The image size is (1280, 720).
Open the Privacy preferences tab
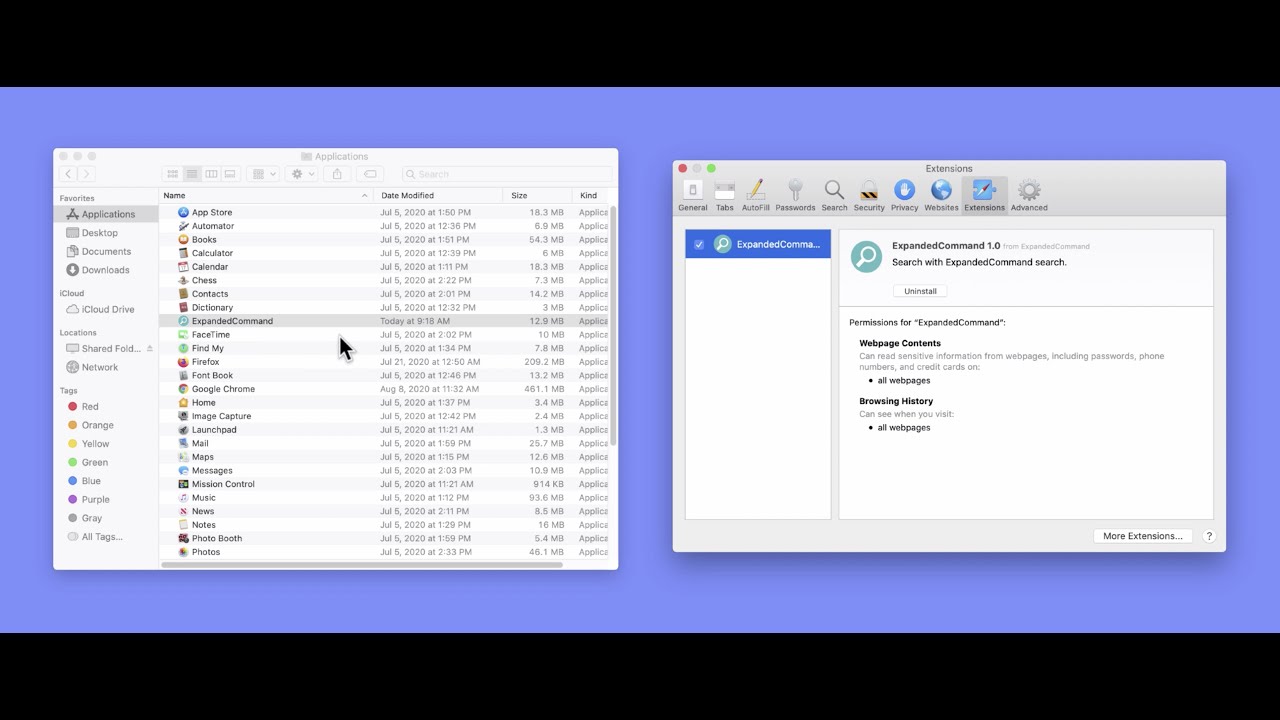[904, 196]
